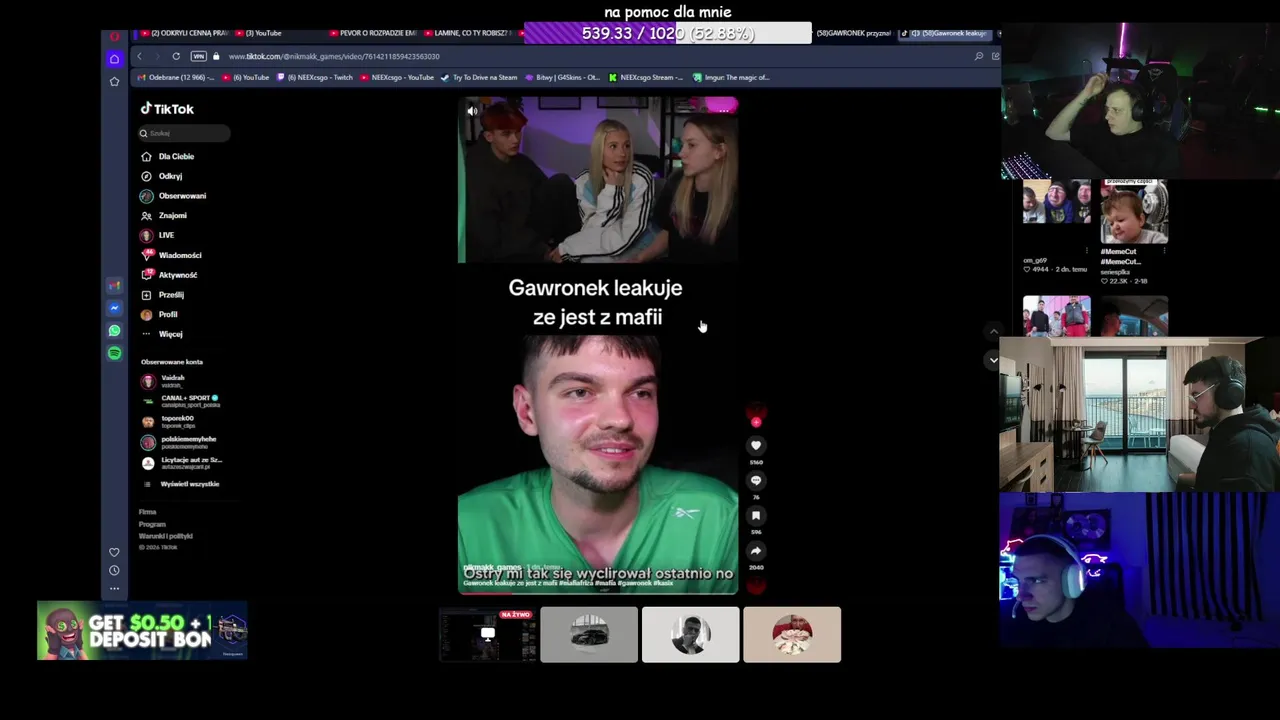Open the Try To Drive na Steam bookmark
This screenshot has width=1280, height=720.
click(480, 77)
